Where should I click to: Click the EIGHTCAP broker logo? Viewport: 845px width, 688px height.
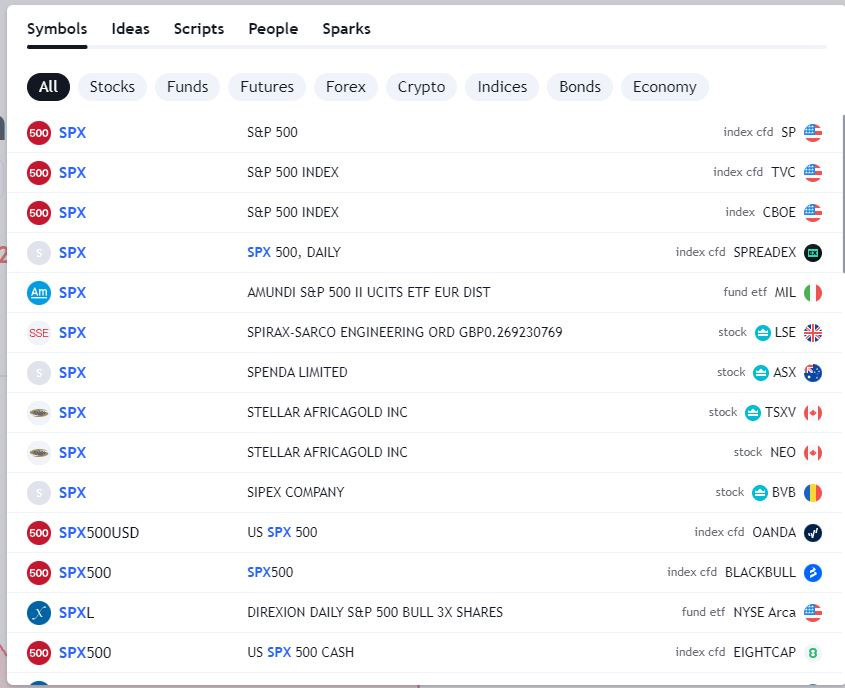(x=813, y=652)
